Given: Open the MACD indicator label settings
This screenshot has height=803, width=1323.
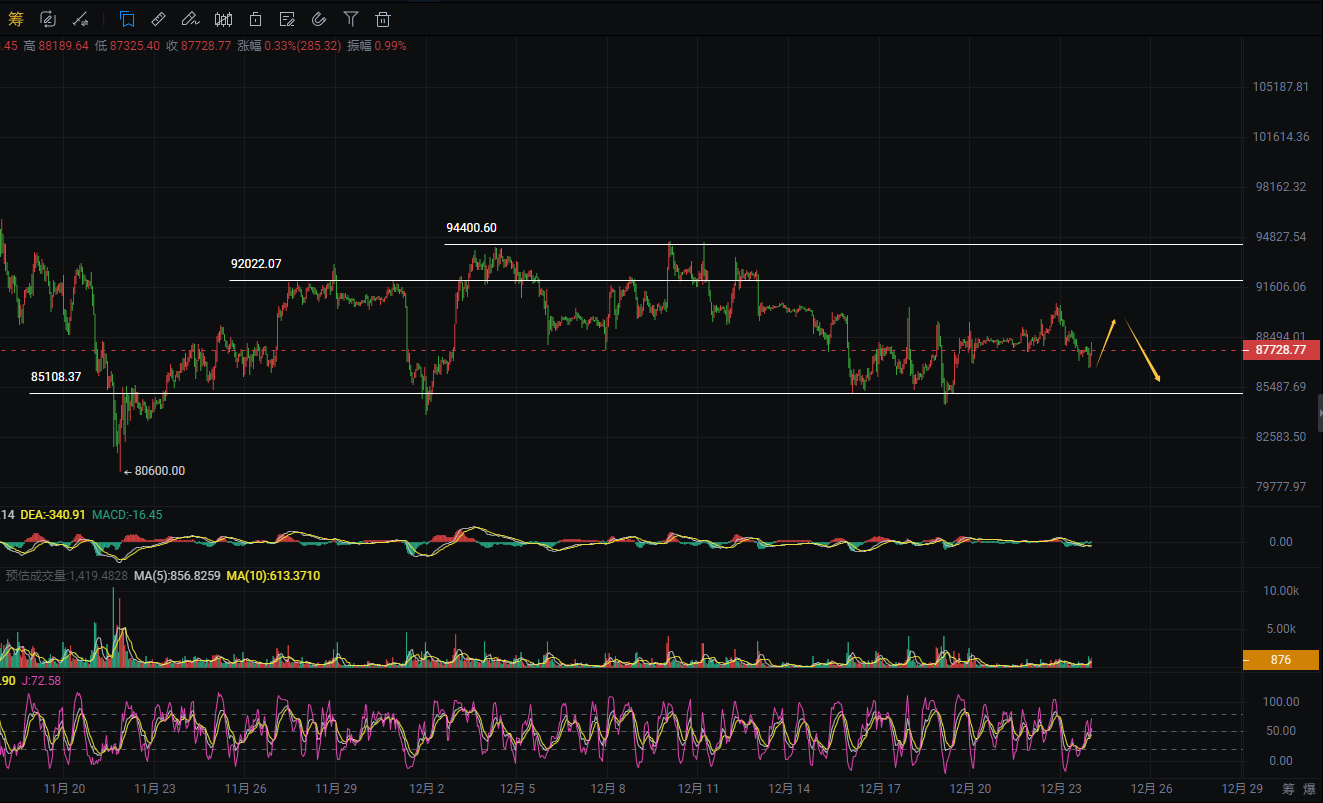Looking at the screenshot, I should [x=127, y=514].
